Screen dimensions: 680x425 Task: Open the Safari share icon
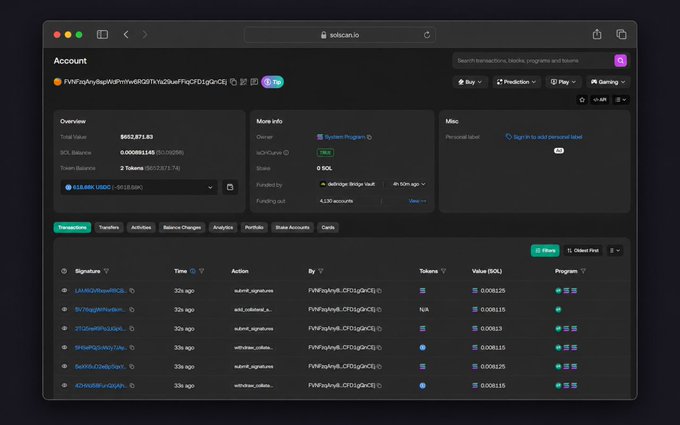tap(597, 34)
